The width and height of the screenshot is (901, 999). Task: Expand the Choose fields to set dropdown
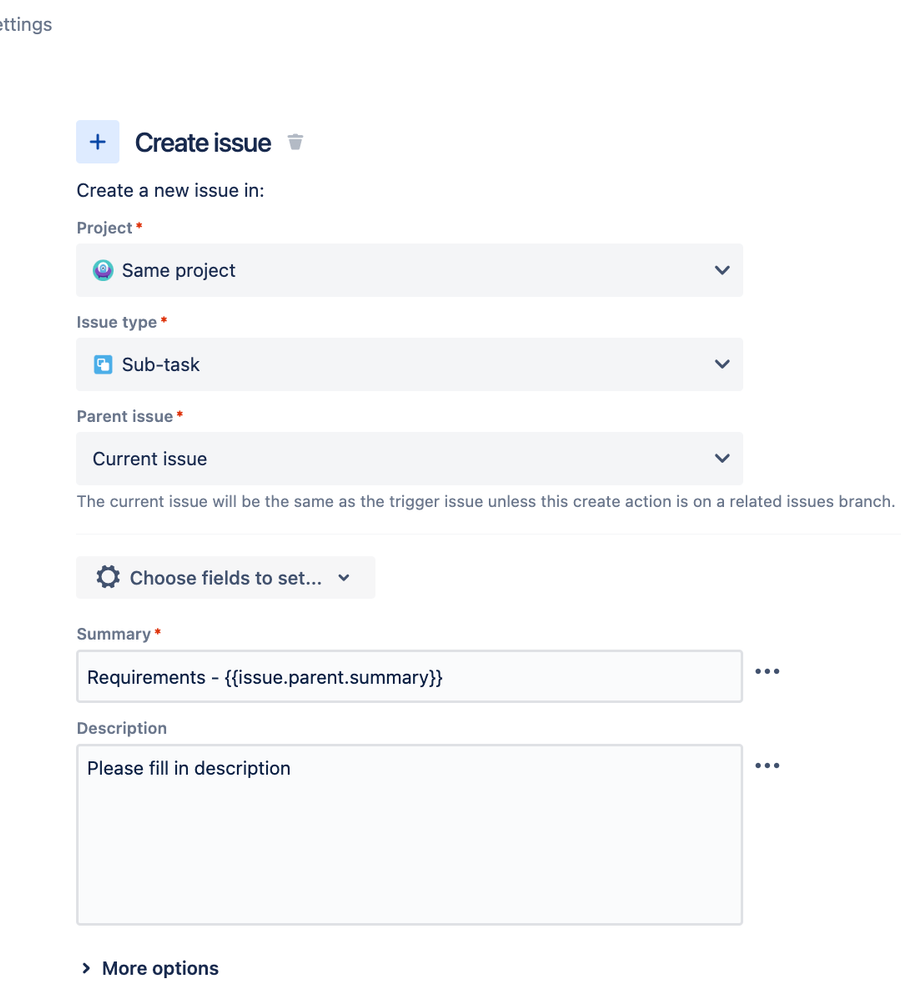pos(226,577)
